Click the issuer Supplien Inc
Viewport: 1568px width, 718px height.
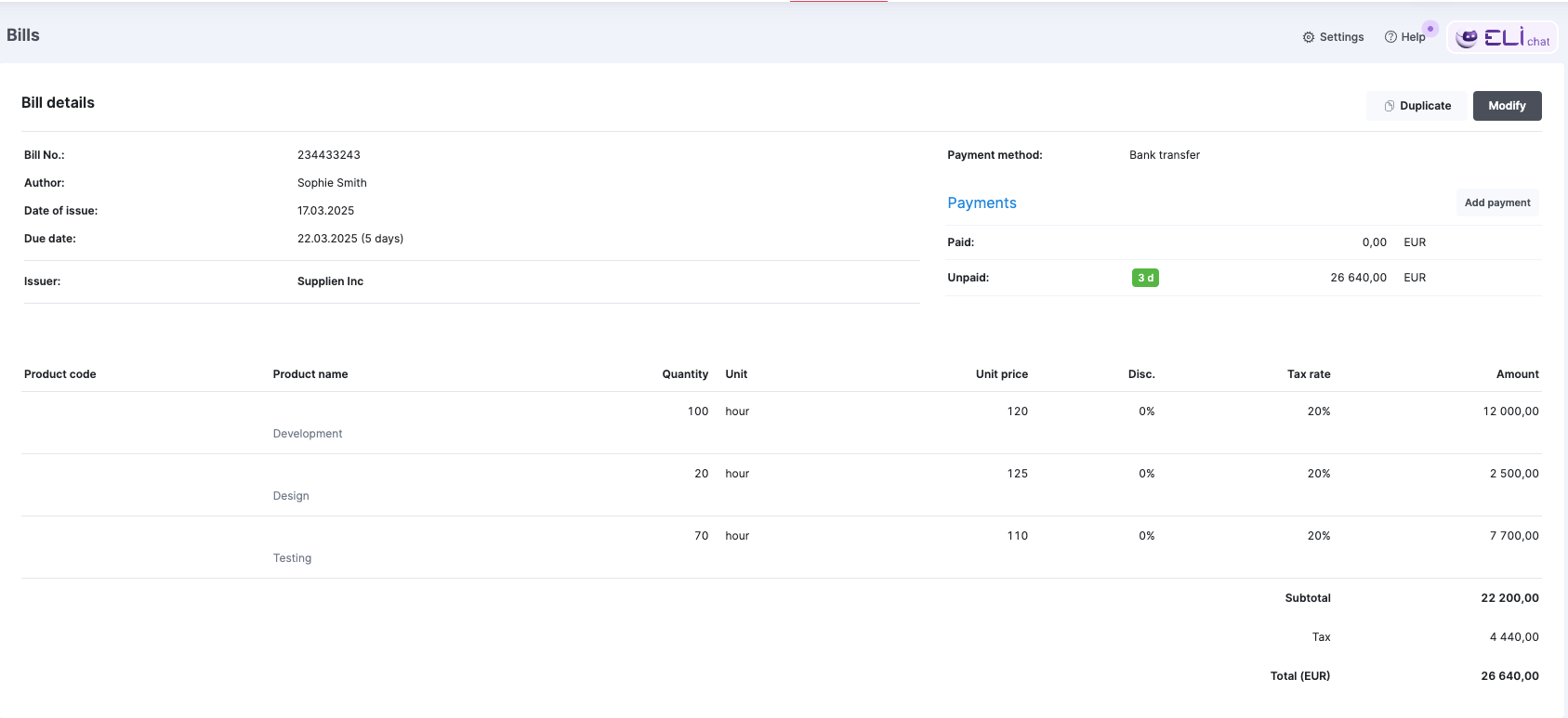[330, 281]
